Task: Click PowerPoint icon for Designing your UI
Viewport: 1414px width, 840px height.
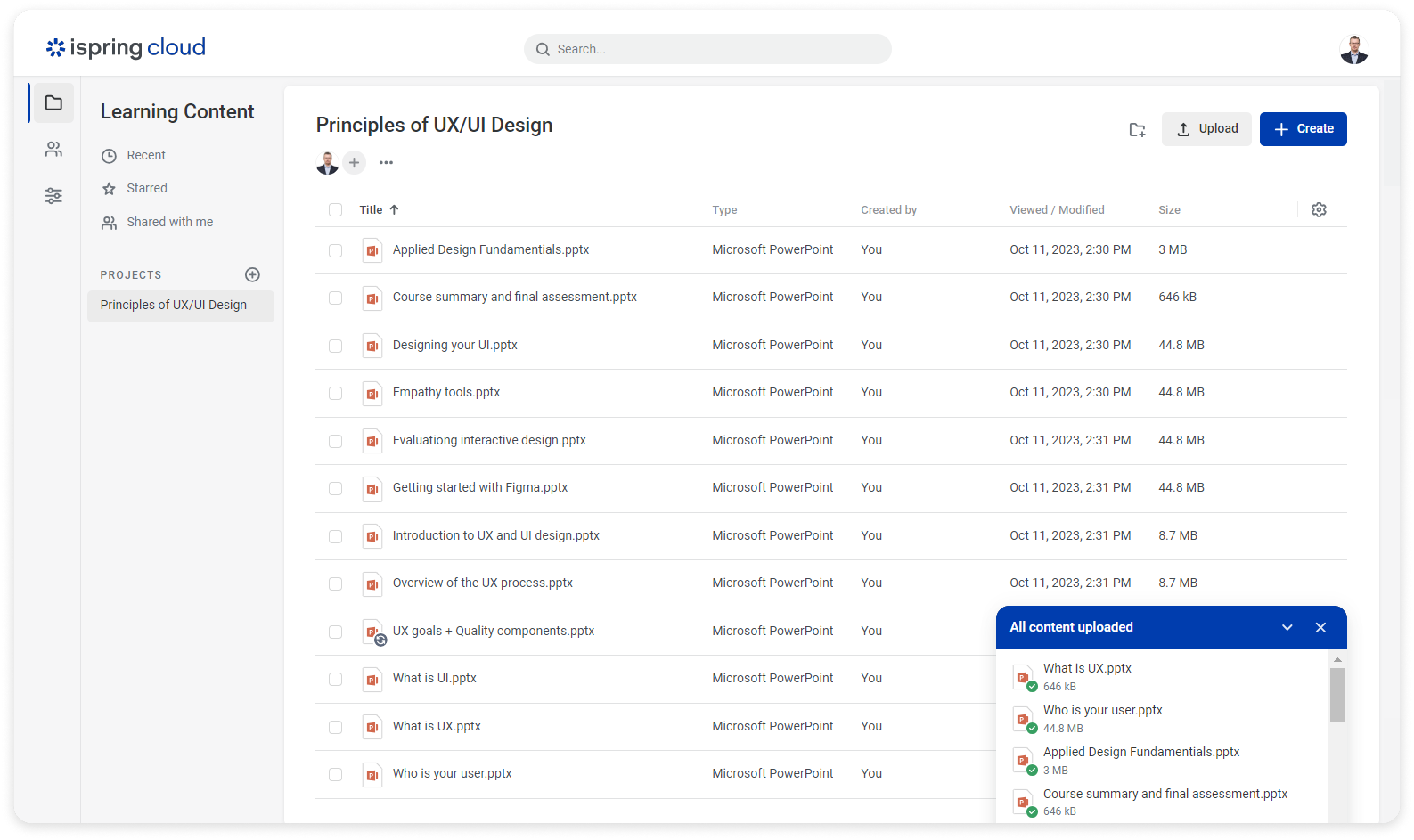Action: (x=372, y=345)
